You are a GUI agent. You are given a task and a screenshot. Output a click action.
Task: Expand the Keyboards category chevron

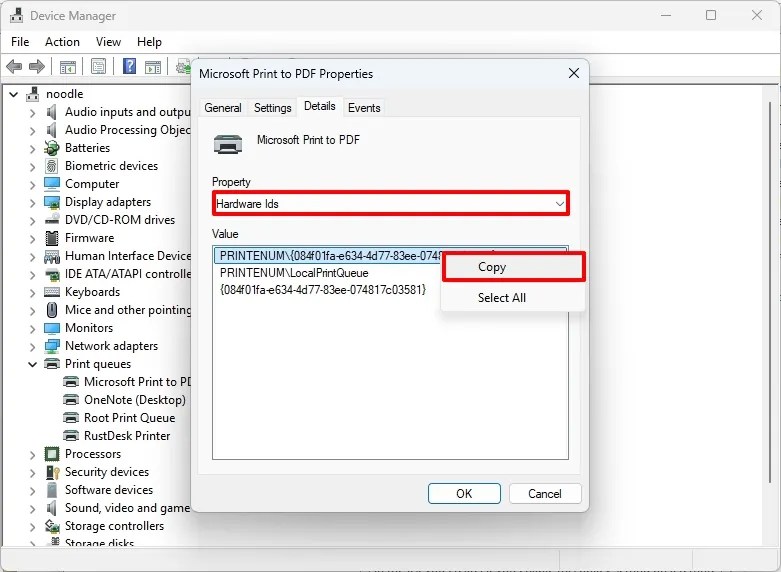32,292
